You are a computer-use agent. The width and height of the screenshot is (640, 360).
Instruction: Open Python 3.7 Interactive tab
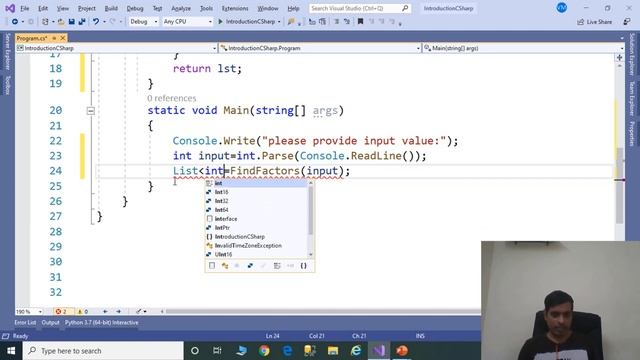click(101, 322)
